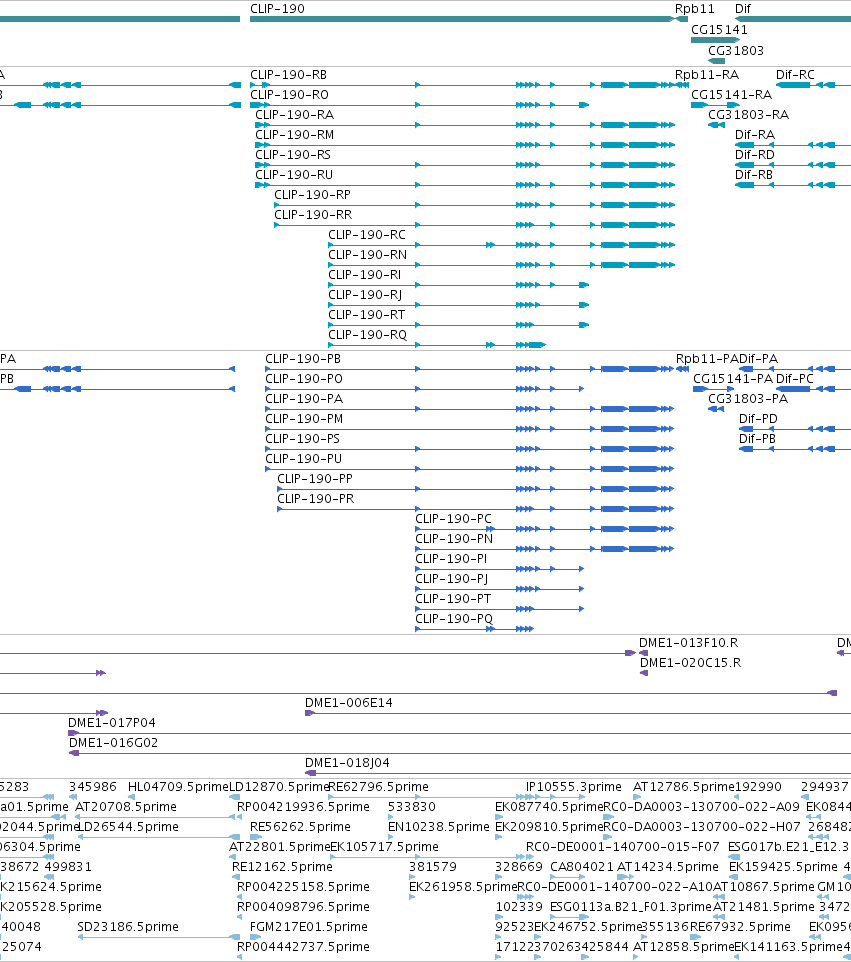The width and height of the screenshot is (851, 962).
Task: Click clone DME1-013F10.R
Action: tap(688, 643)
